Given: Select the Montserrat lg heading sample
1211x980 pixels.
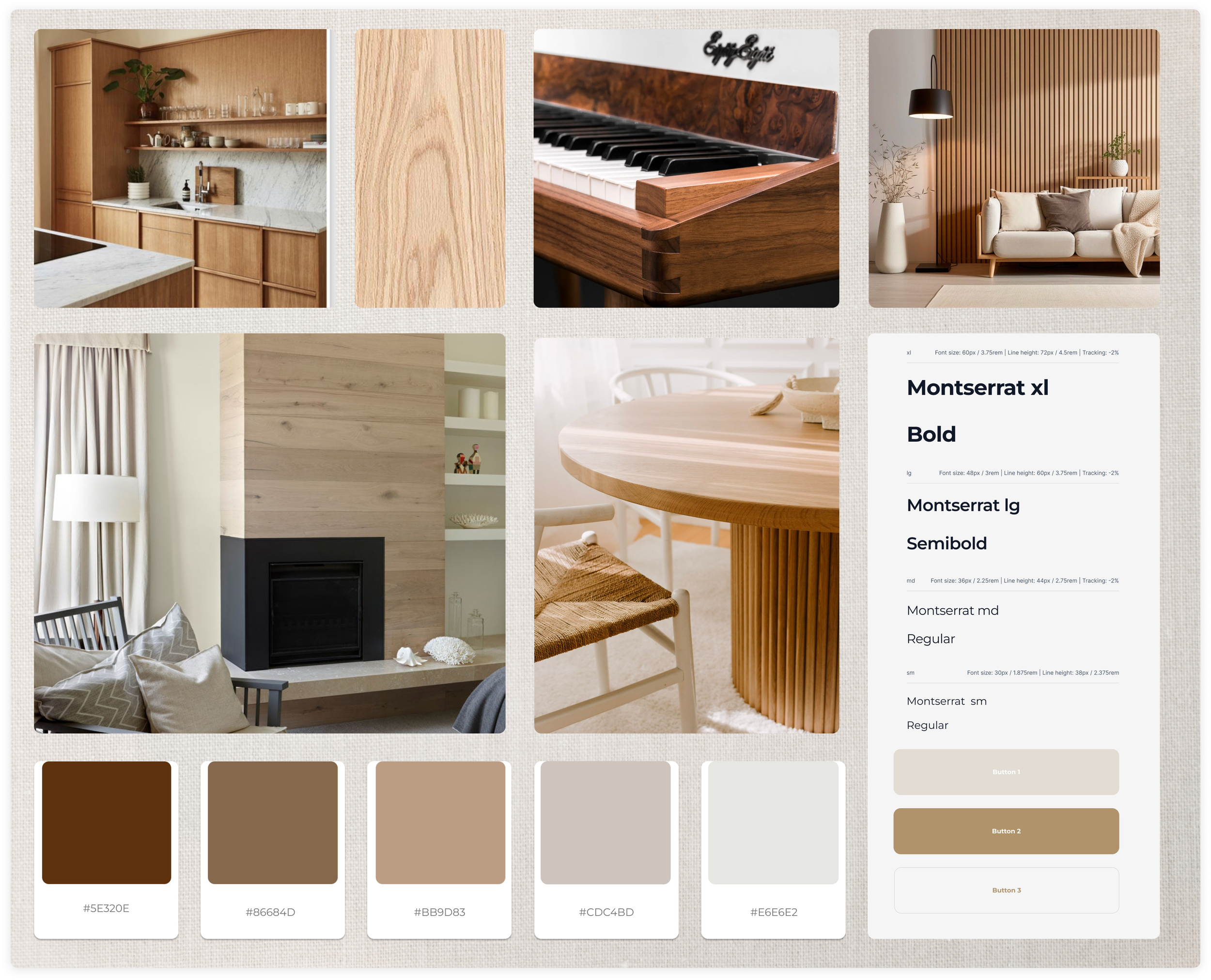Looking at the screenshot, I should pos(963,505).
